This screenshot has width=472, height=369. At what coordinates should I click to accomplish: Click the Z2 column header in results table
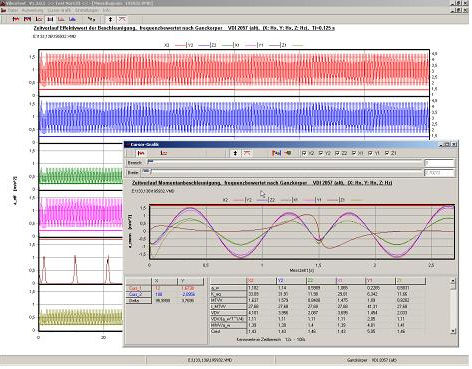[x=321, y=281]
